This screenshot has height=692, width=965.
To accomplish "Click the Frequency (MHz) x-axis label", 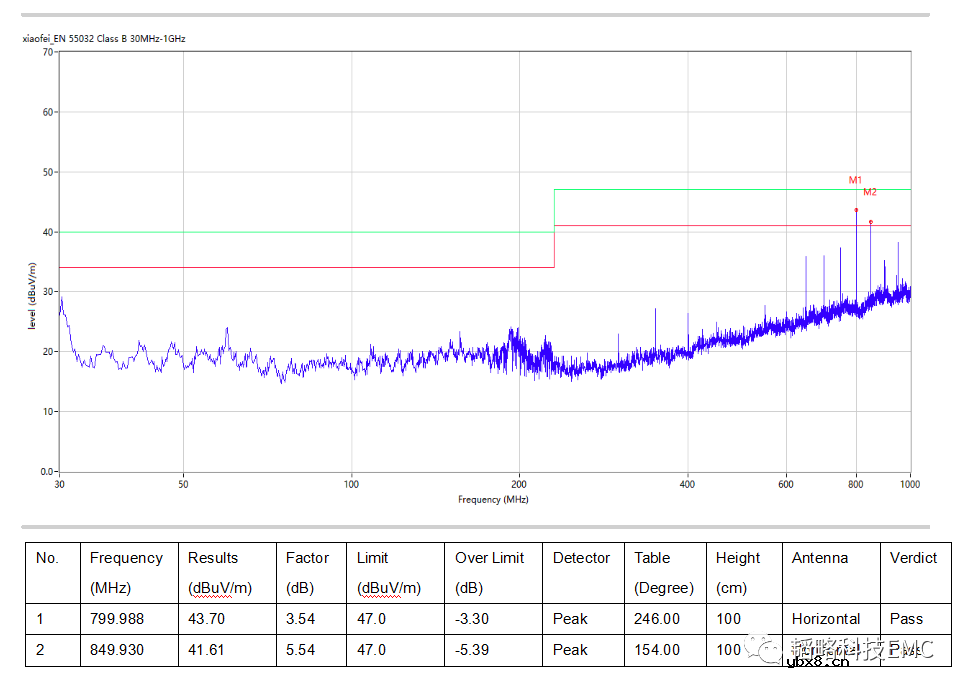I will [x=493, y=499].
